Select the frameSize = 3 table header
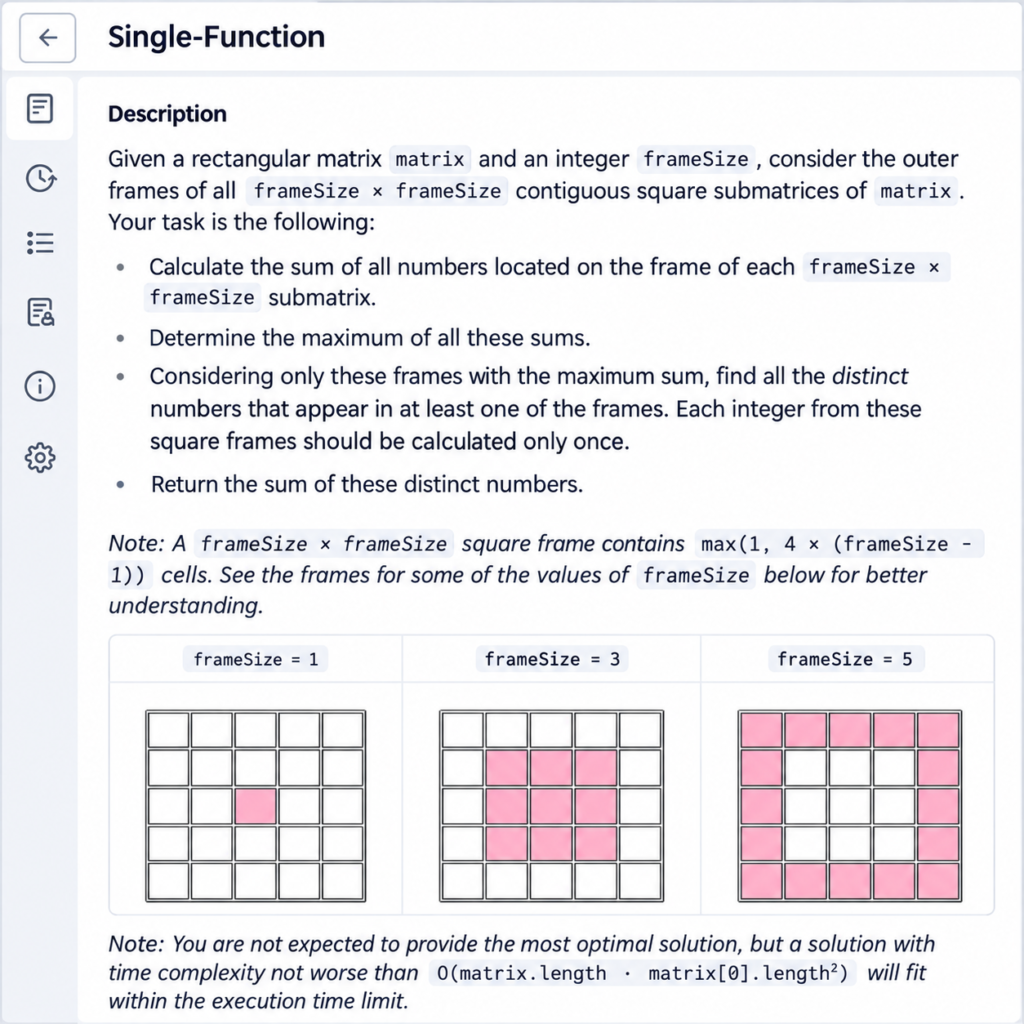Image resolution: width=1024 pixels, height=1024 pixels. (552, 659)
